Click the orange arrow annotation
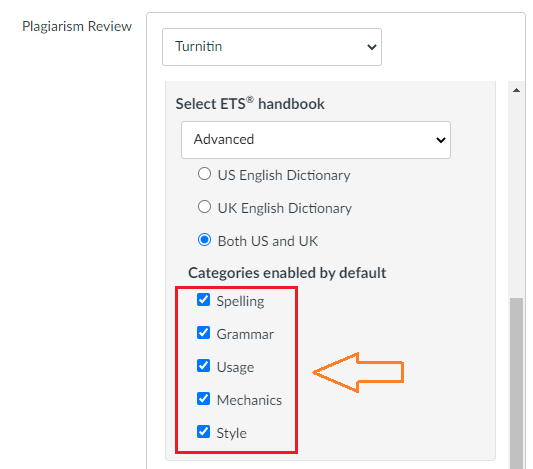The width and height of the screenshot is (533, 469). 358,373
